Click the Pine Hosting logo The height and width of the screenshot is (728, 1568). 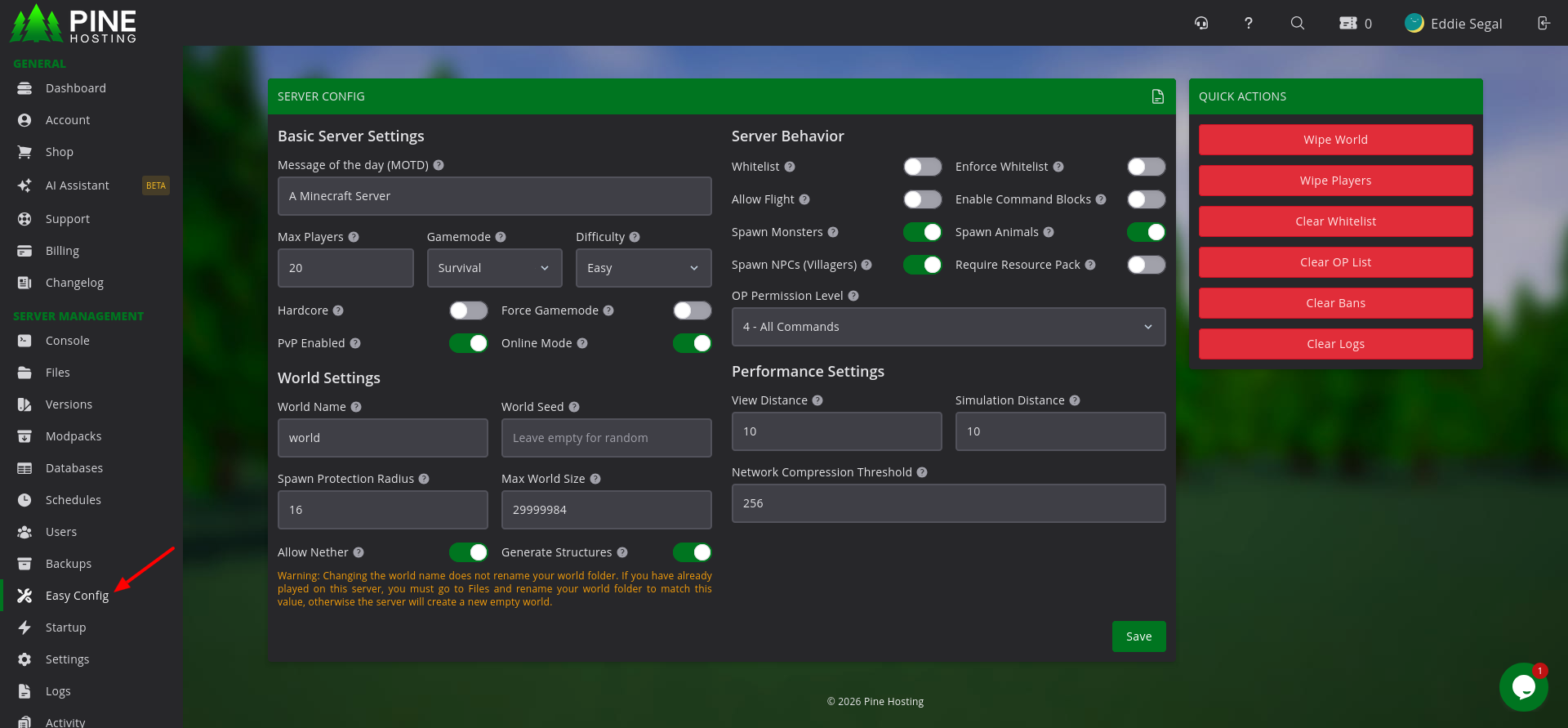pyautogui.click(x=73, y=23)
